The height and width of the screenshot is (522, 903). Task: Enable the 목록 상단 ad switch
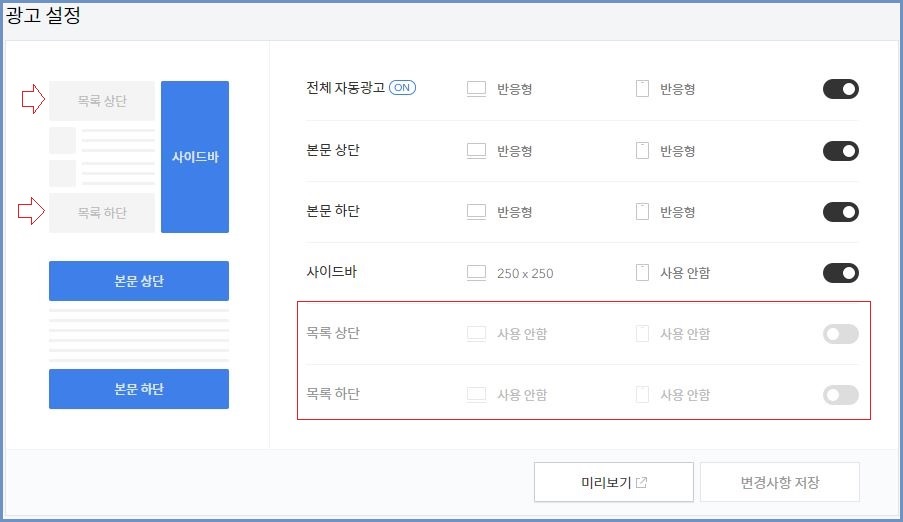[840, 334]
